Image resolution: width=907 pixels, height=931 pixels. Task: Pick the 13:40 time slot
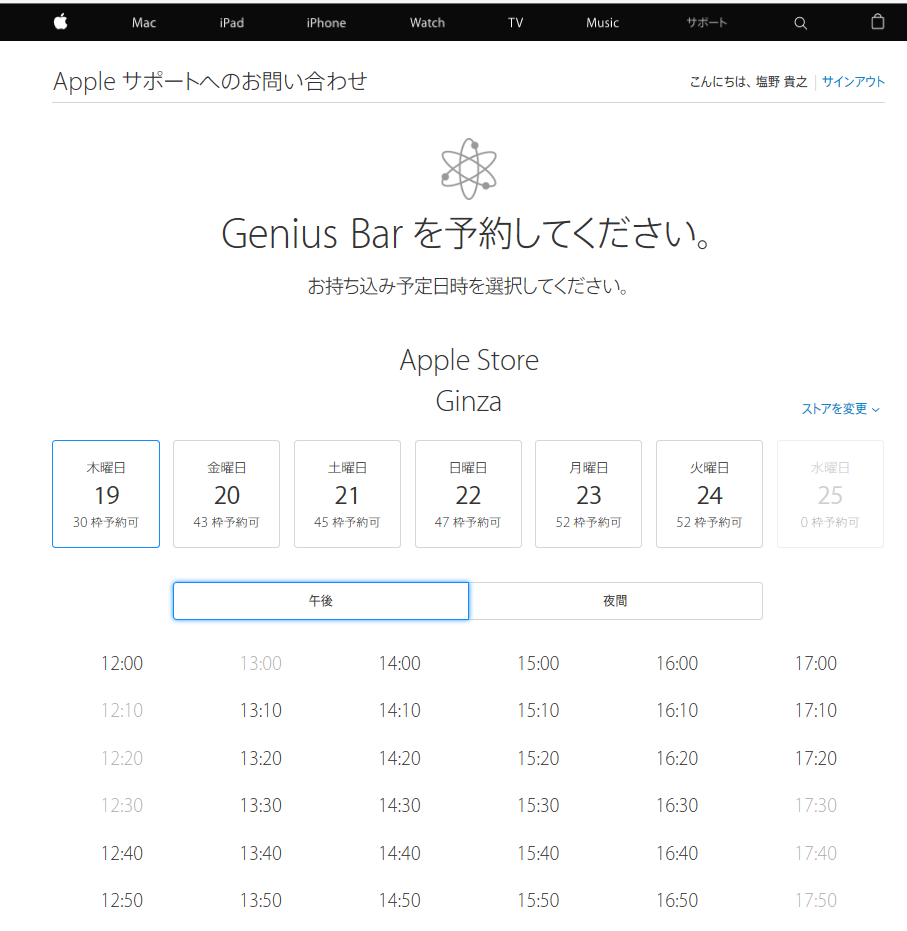tap(261, 853)
